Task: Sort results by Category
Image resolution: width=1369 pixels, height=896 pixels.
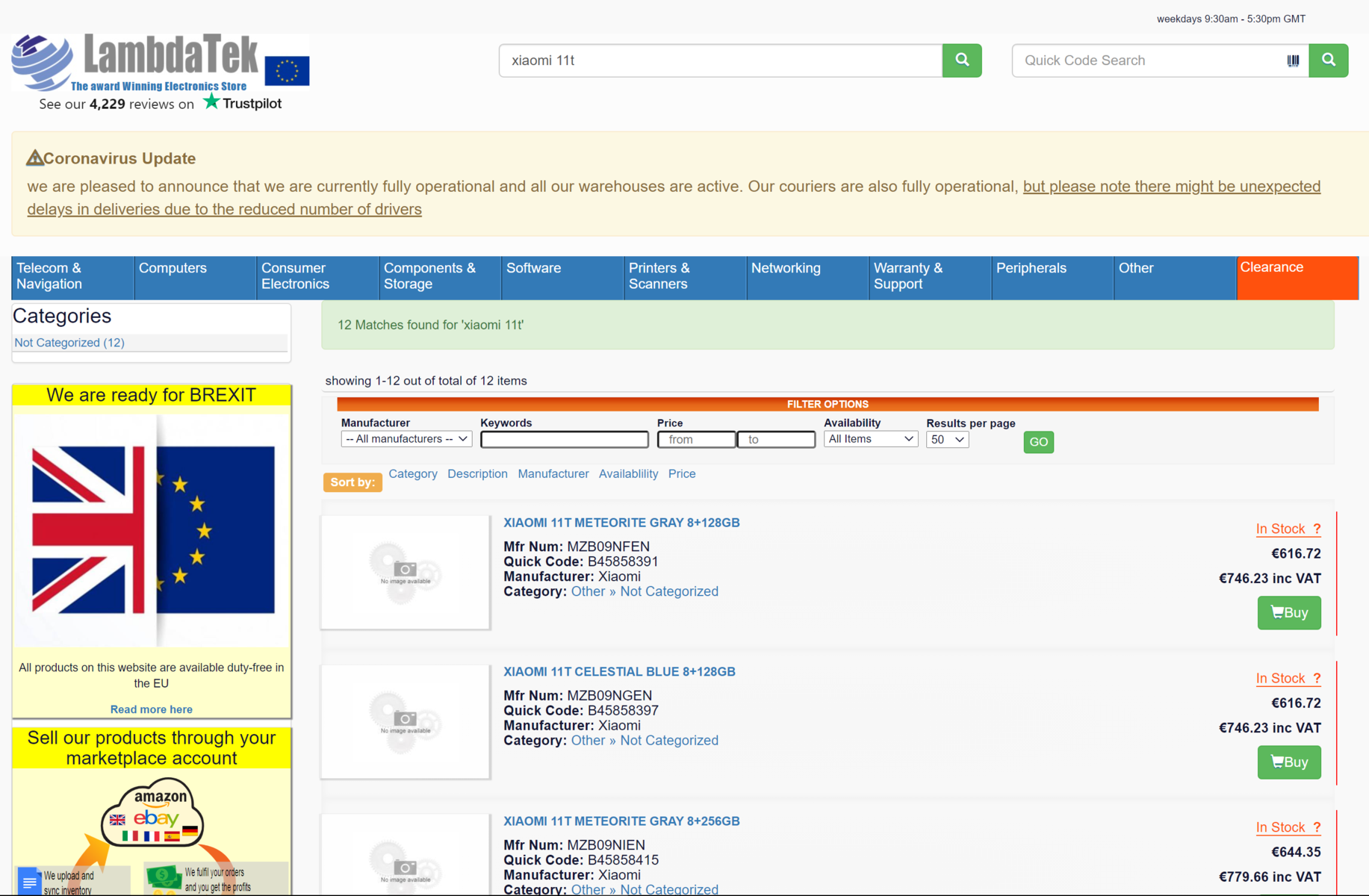Action: click(x=413, y=473)
